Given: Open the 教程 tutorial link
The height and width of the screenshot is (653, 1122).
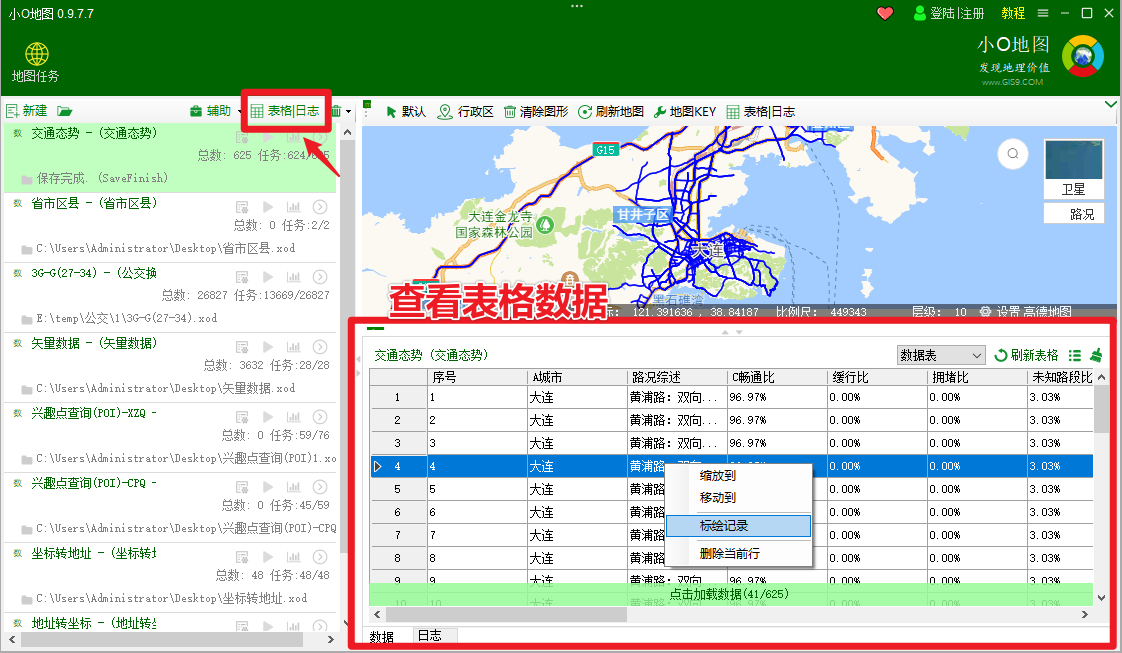Looking at the screenshot, I should click(x=1013, y=14).
